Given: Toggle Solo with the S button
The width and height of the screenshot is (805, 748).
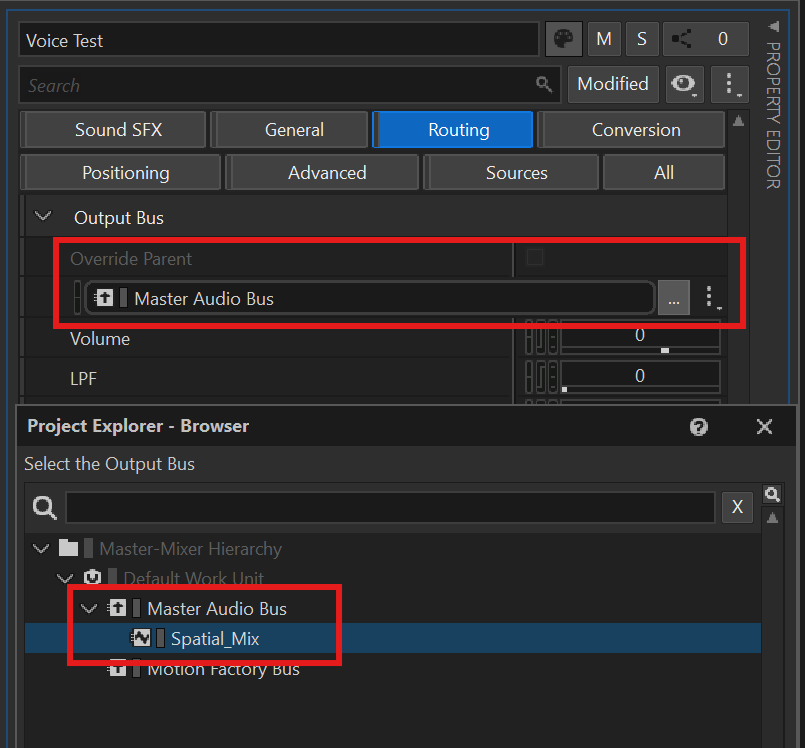Looking at the screenshot, I should point(642,39).
